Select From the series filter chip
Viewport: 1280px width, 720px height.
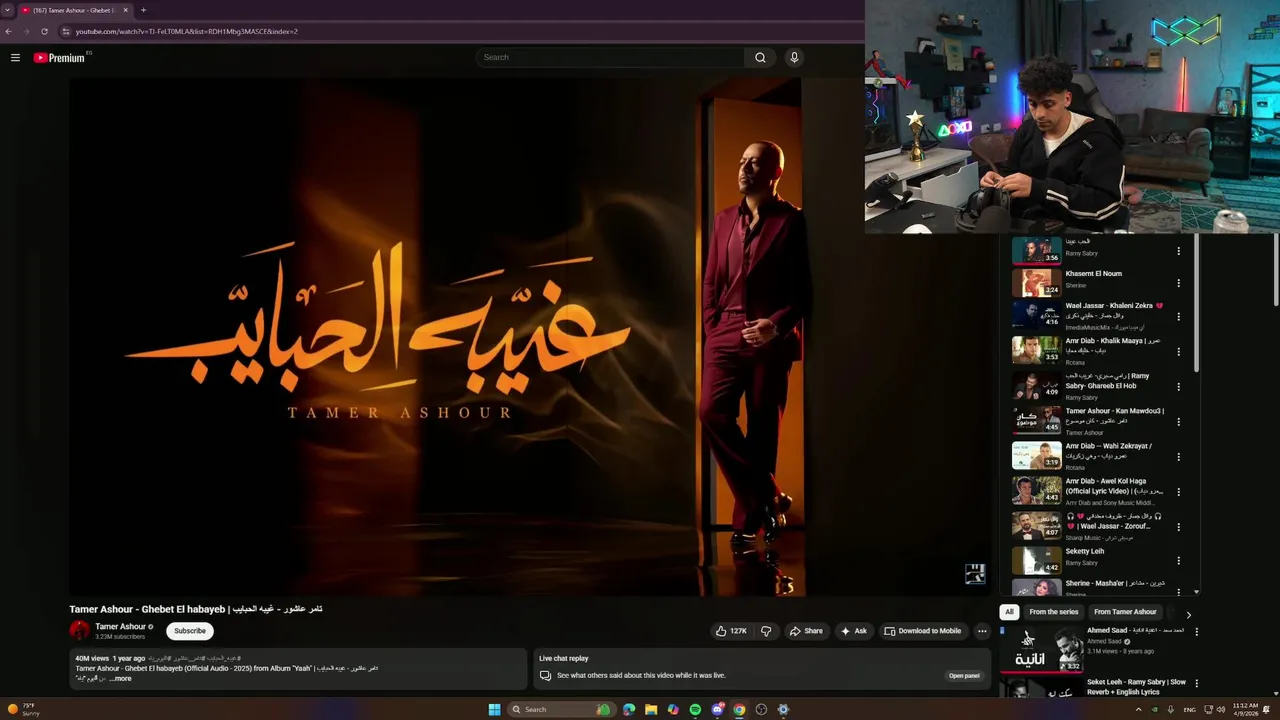click(1054, 612)
